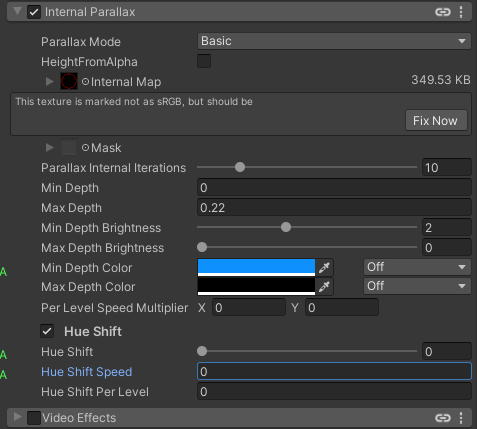Viewport: 477px width, 429px height.
Task: Open the Video Effects three-dot menu
Action: tap(461, 418)
